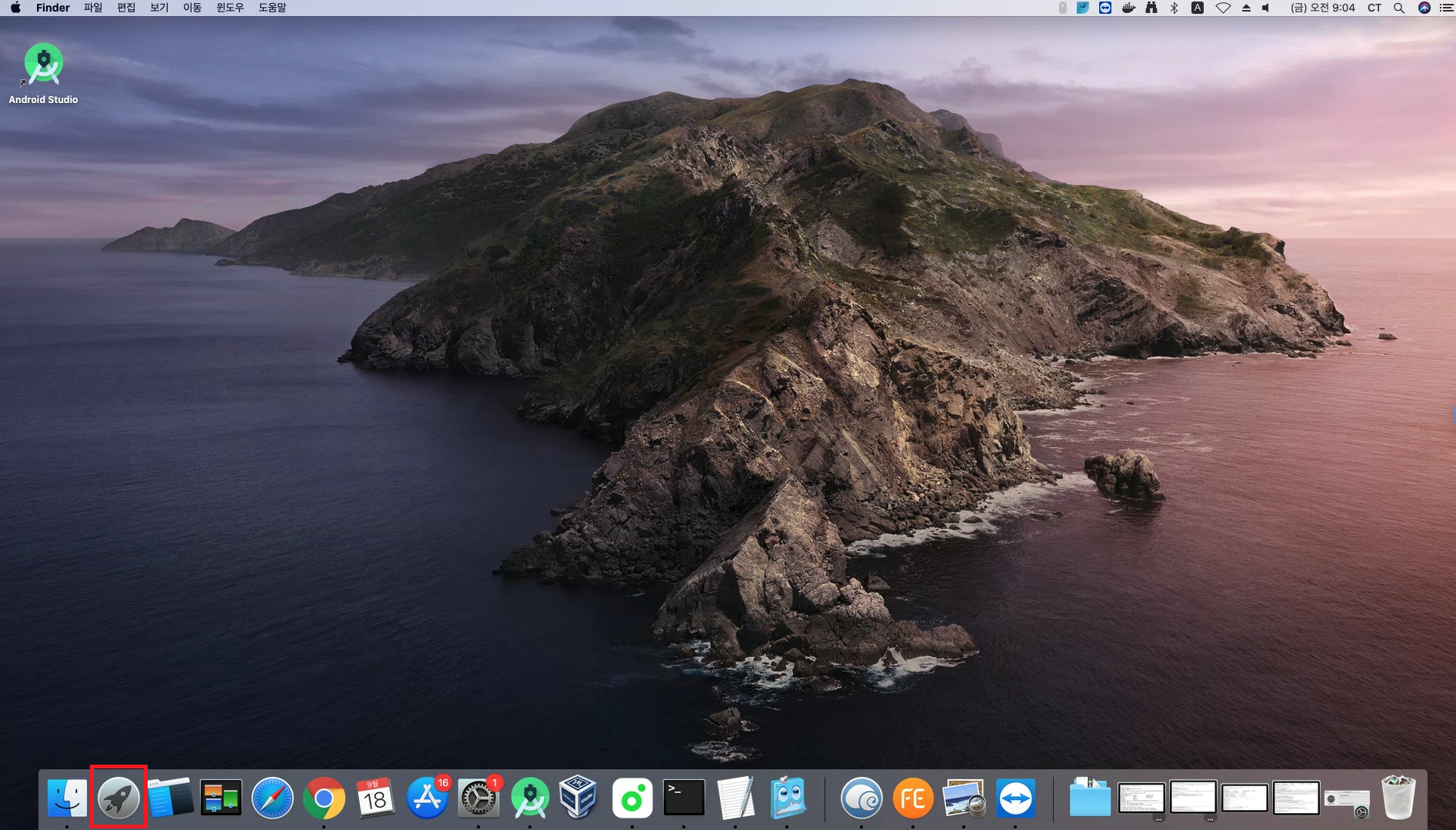Open Notification Center list icon
The image size is (1456, 830).
[x=1446, y=8]
